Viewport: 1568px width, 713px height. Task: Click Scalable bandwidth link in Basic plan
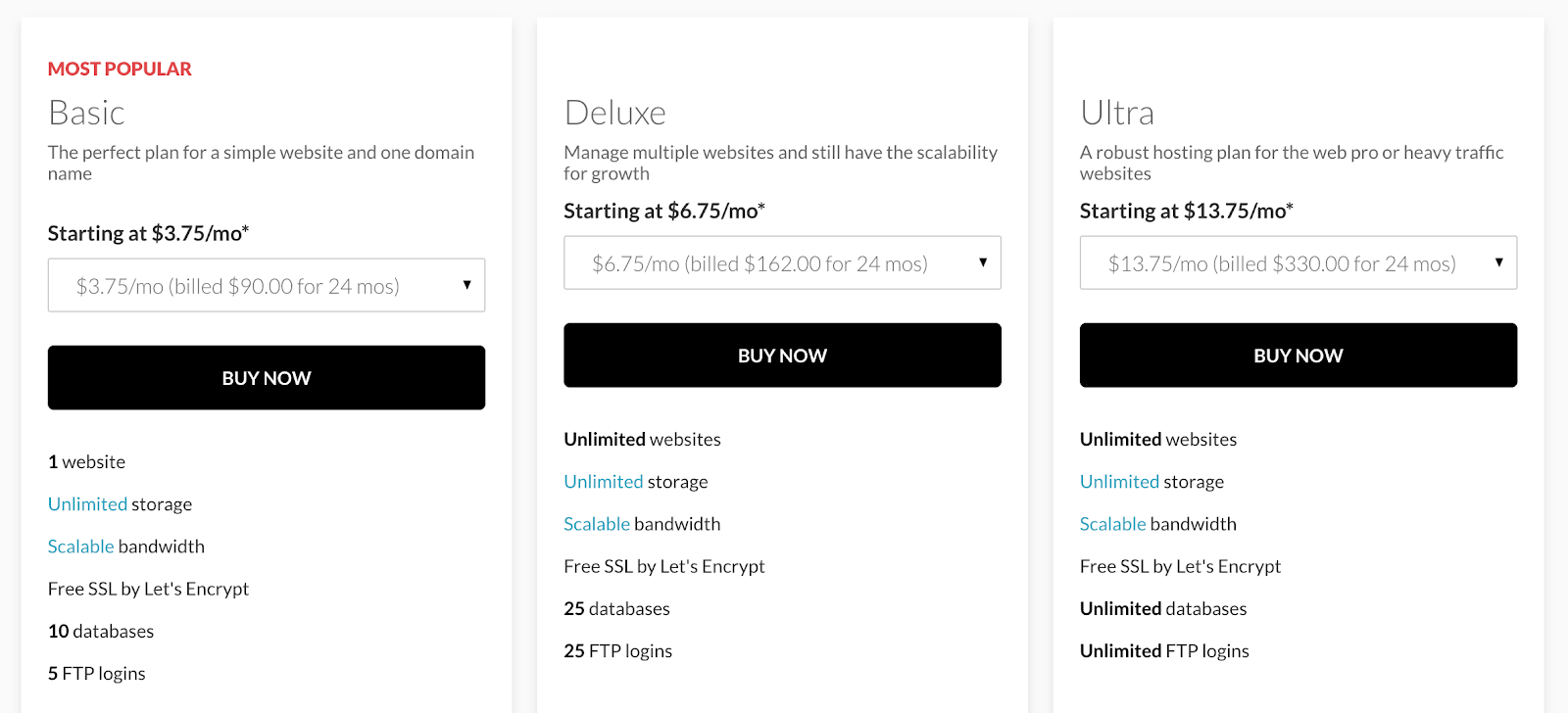pos(80,547)
